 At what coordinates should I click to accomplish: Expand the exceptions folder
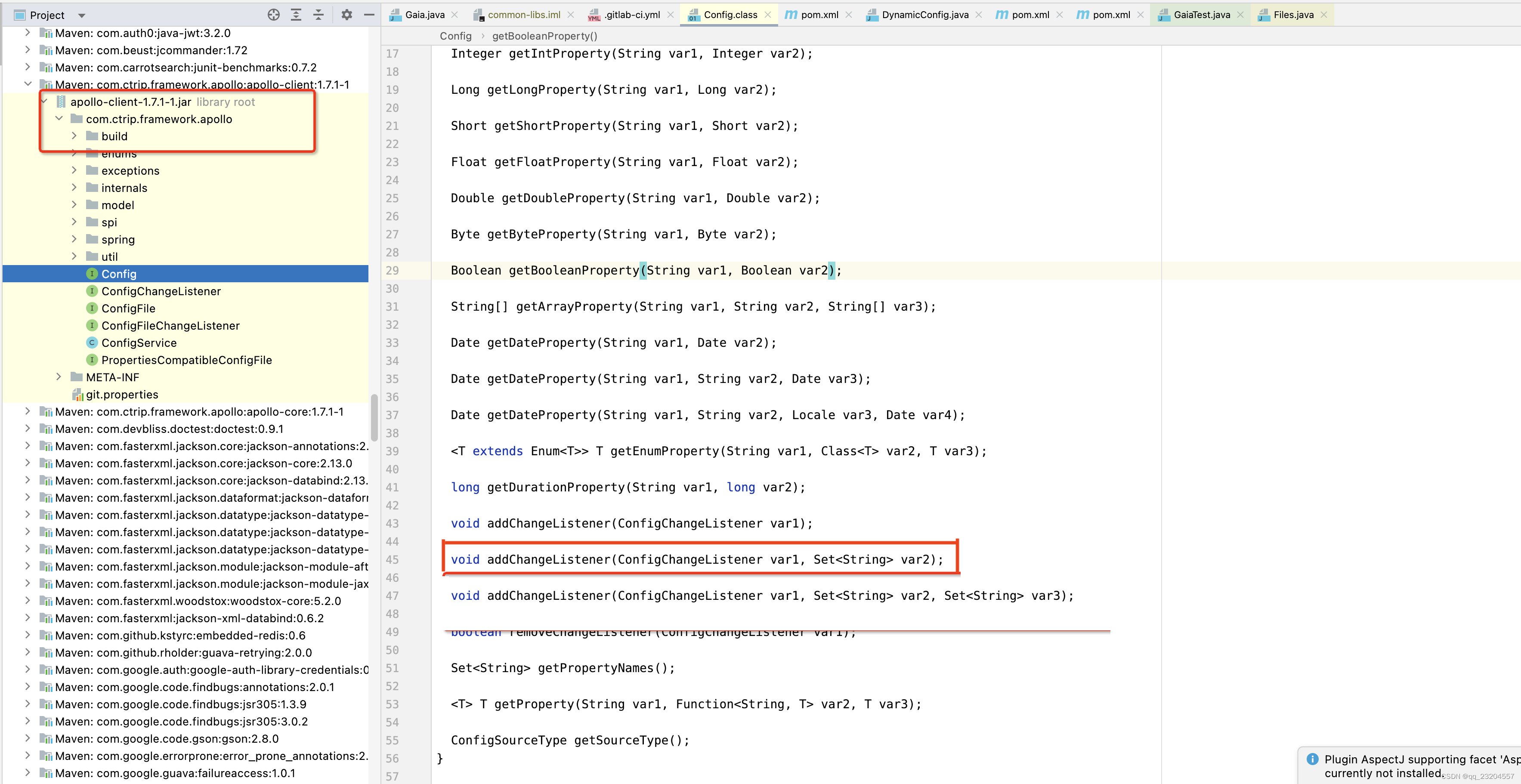74,171
